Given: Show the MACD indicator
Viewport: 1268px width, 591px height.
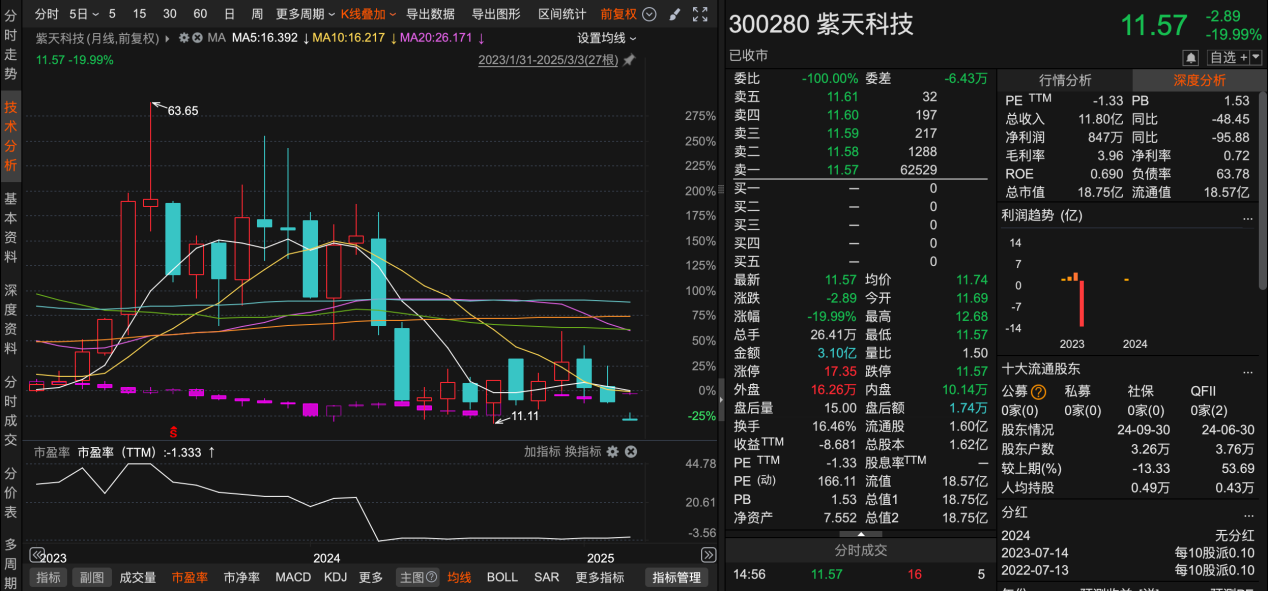Looking at the screenshot, I should [293, 577].
